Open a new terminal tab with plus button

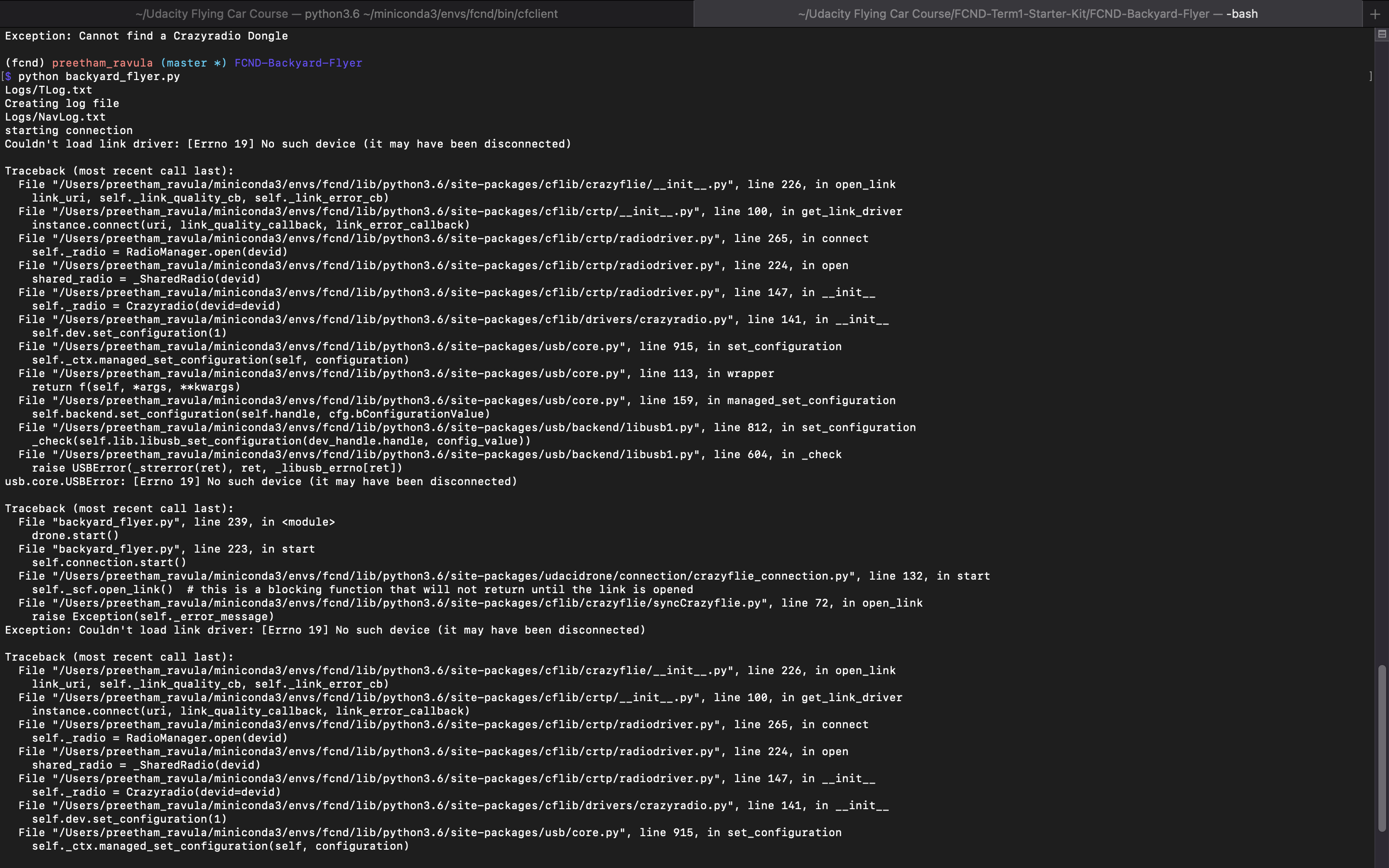[1375, 14]
